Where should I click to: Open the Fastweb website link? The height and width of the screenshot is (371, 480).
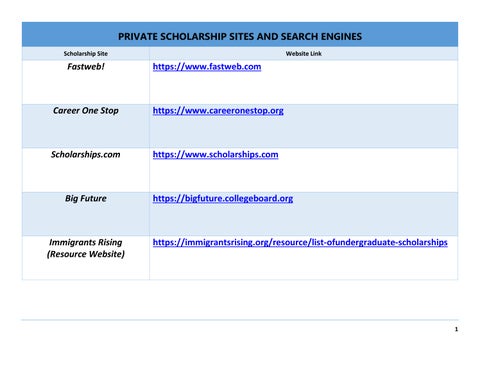coord(207,67)
